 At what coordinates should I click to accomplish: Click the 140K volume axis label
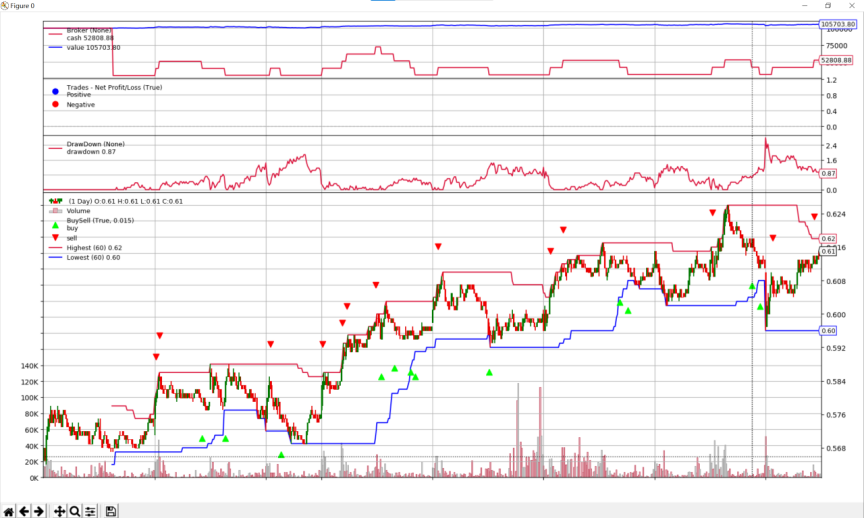(29, 366)
